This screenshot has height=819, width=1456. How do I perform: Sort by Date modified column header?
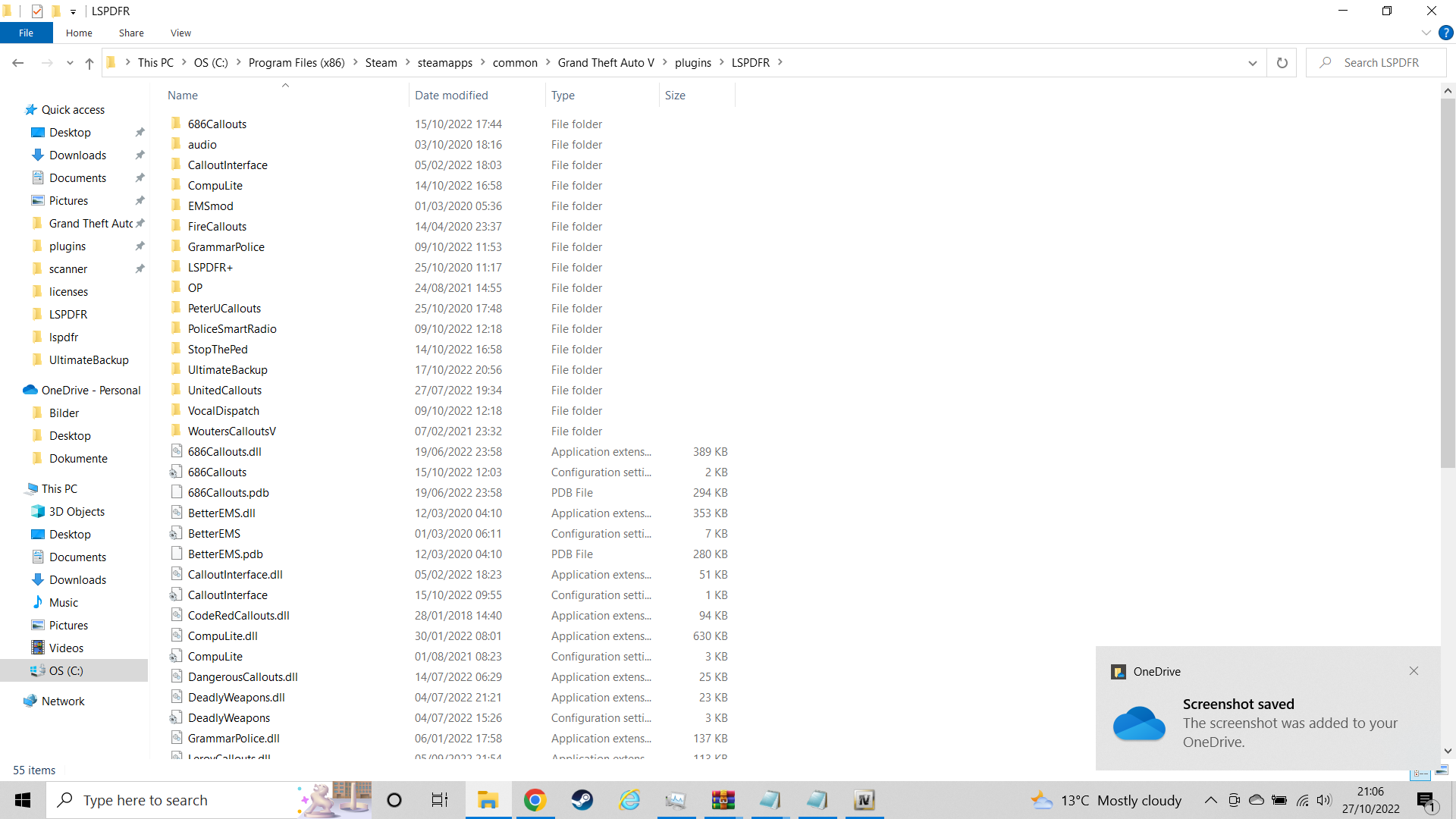pyautogui.click(x=451, y=95)
